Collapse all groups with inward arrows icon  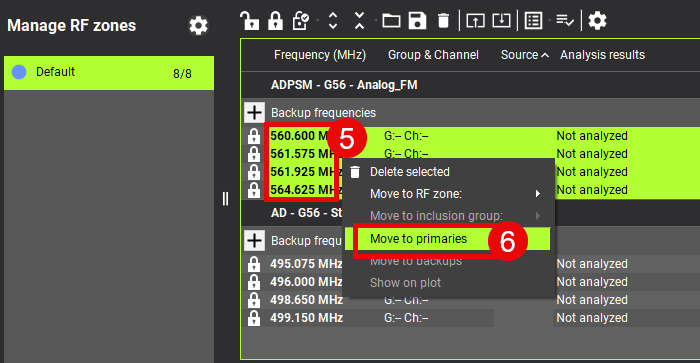(x=359, y=21)
